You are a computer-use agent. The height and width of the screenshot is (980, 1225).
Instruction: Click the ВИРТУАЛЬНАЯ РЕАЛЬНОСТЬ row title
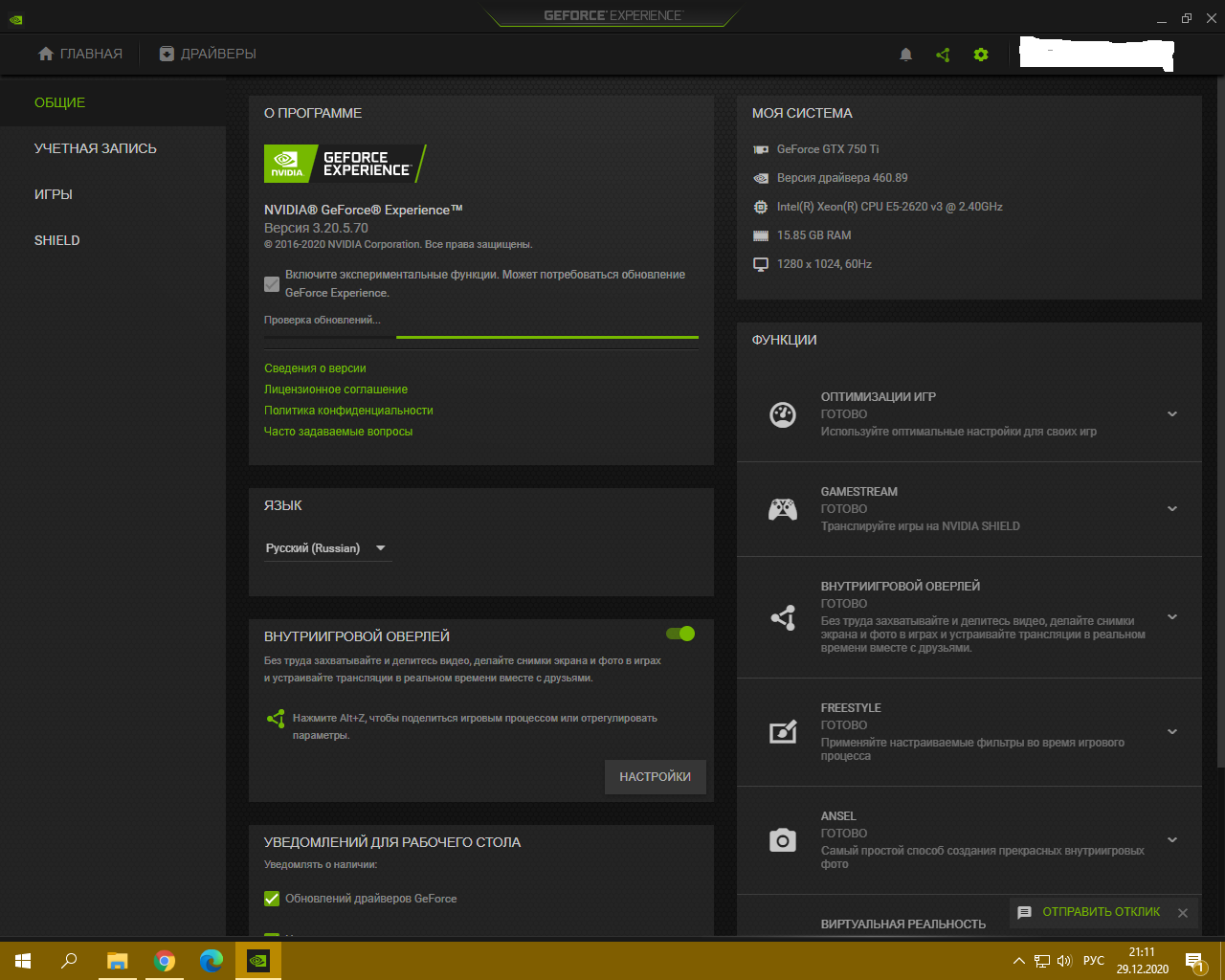click(903, 924)
